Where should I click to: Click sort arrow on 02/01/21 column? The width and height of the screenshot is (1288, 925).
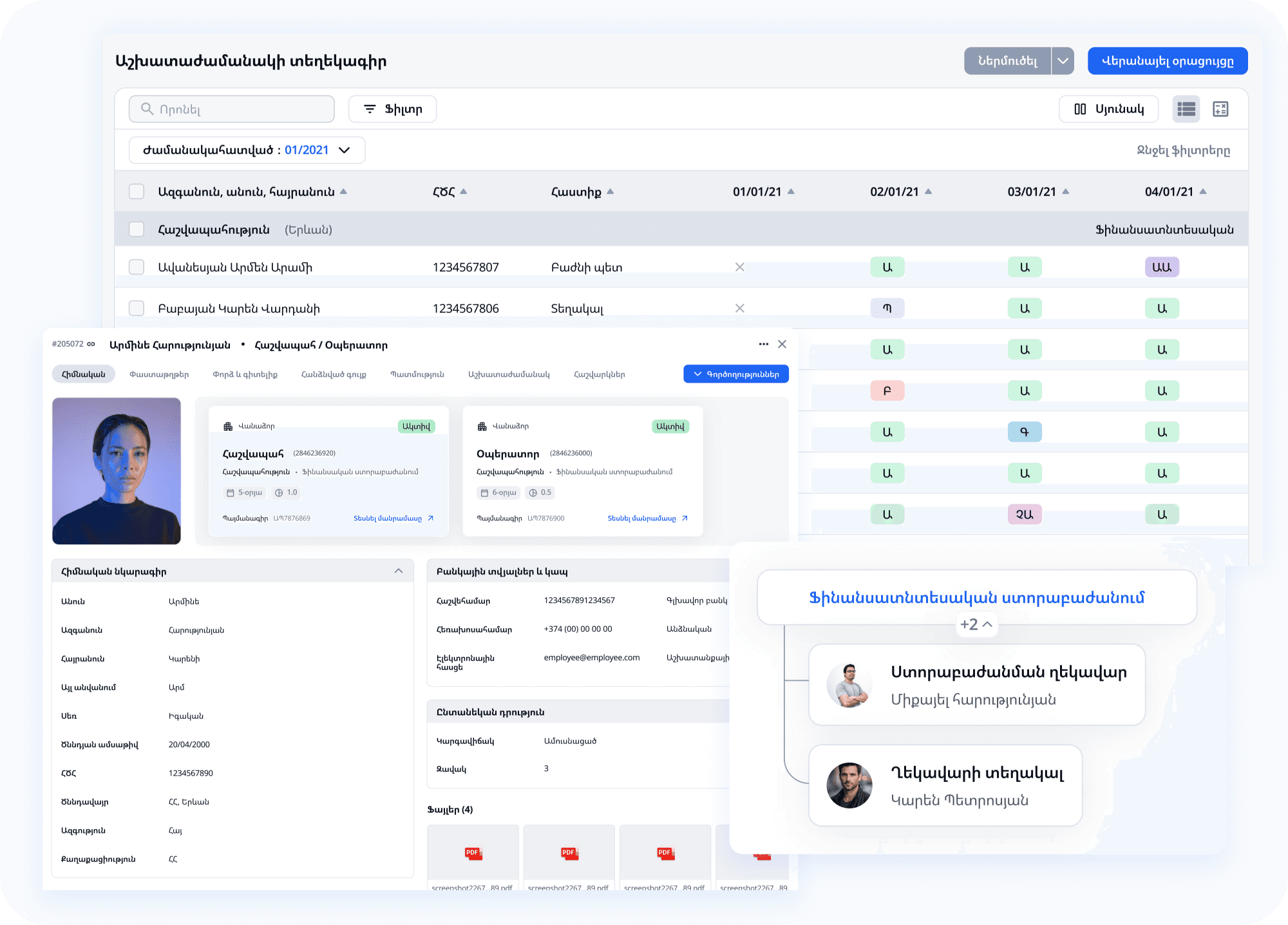point(928,191)
